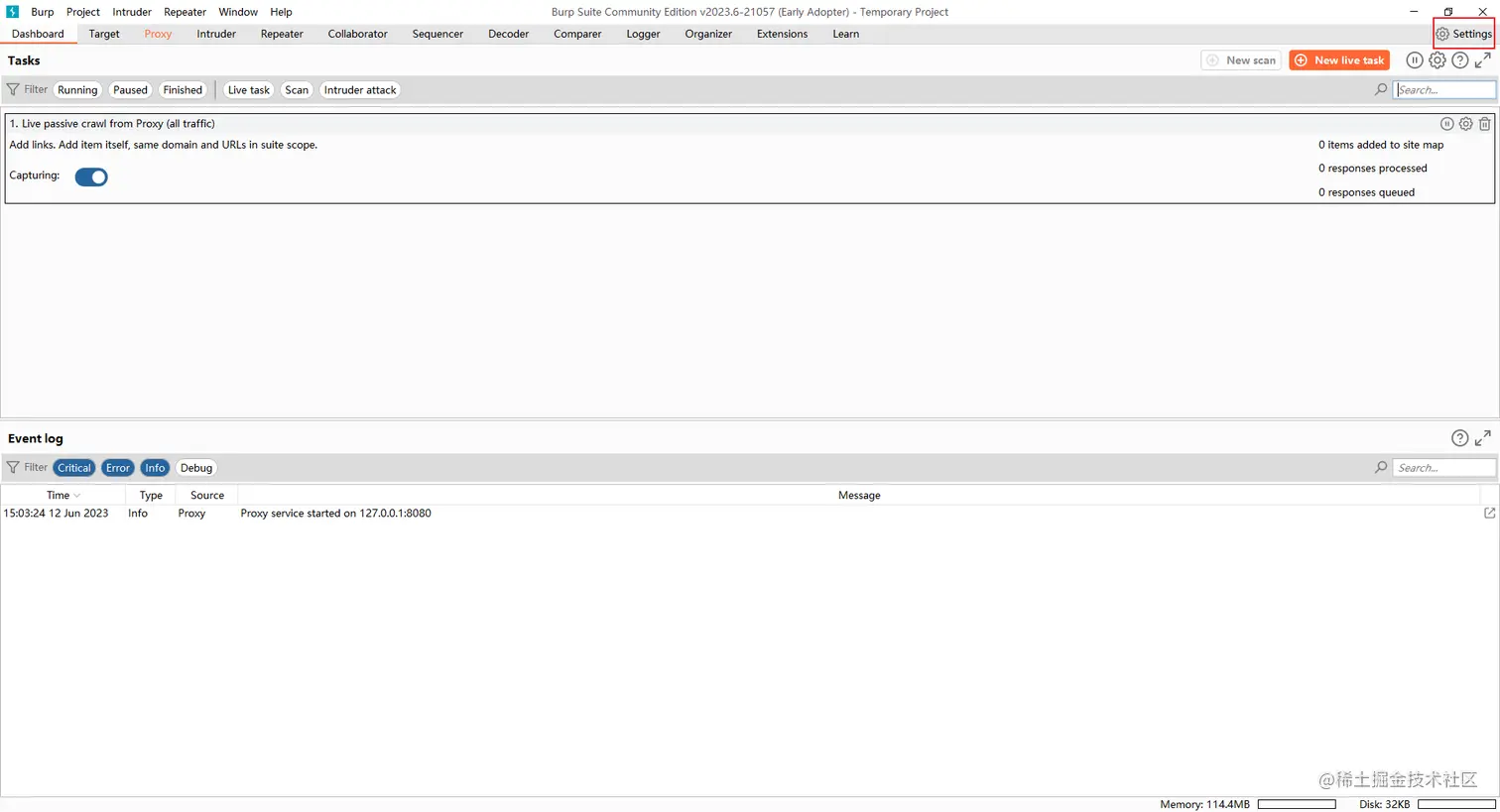Open the Help menu
1500x812 pixels.
tap(281, 12)
